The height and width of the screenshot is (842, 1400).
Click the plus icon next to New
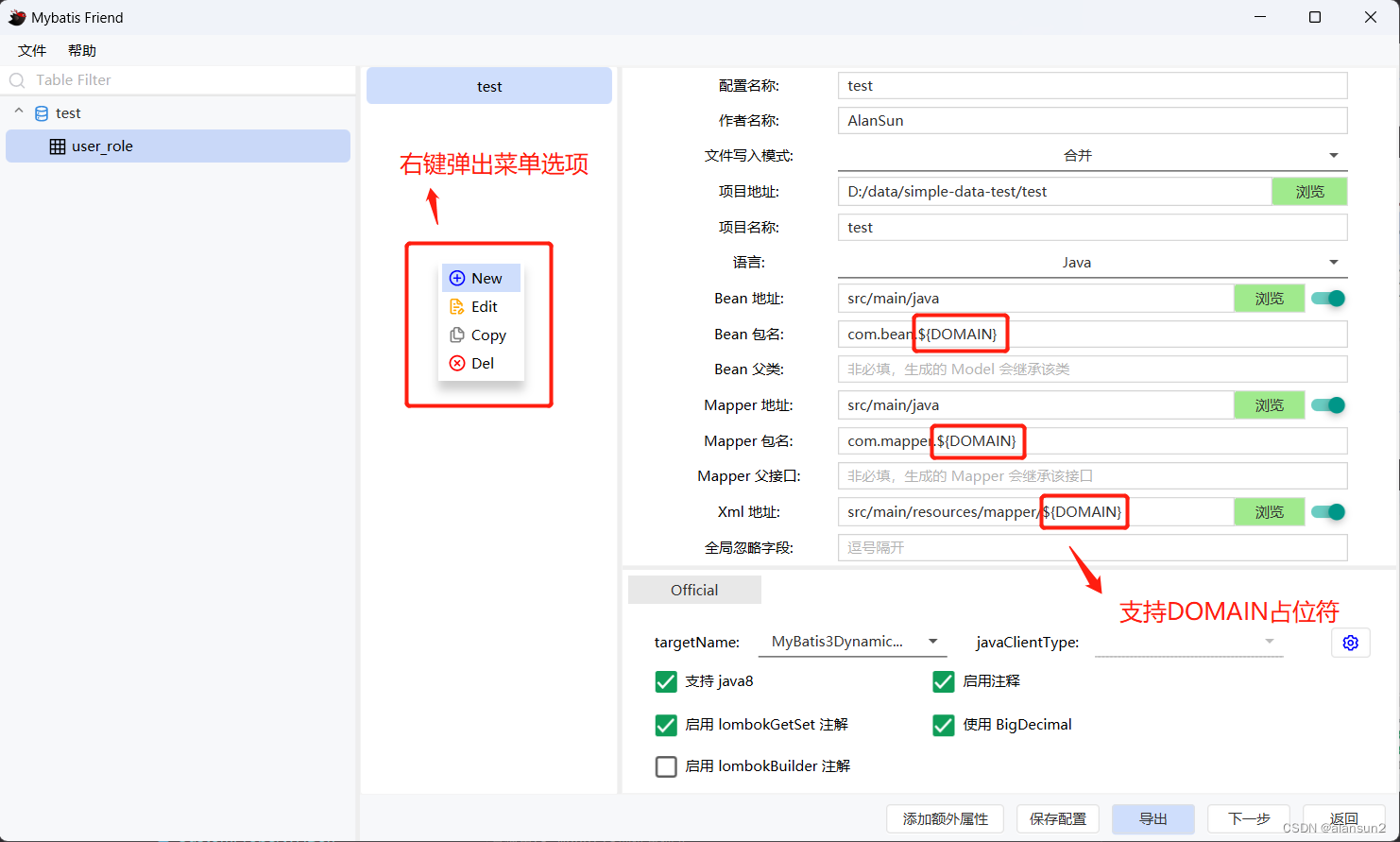[x=457, y=278]
